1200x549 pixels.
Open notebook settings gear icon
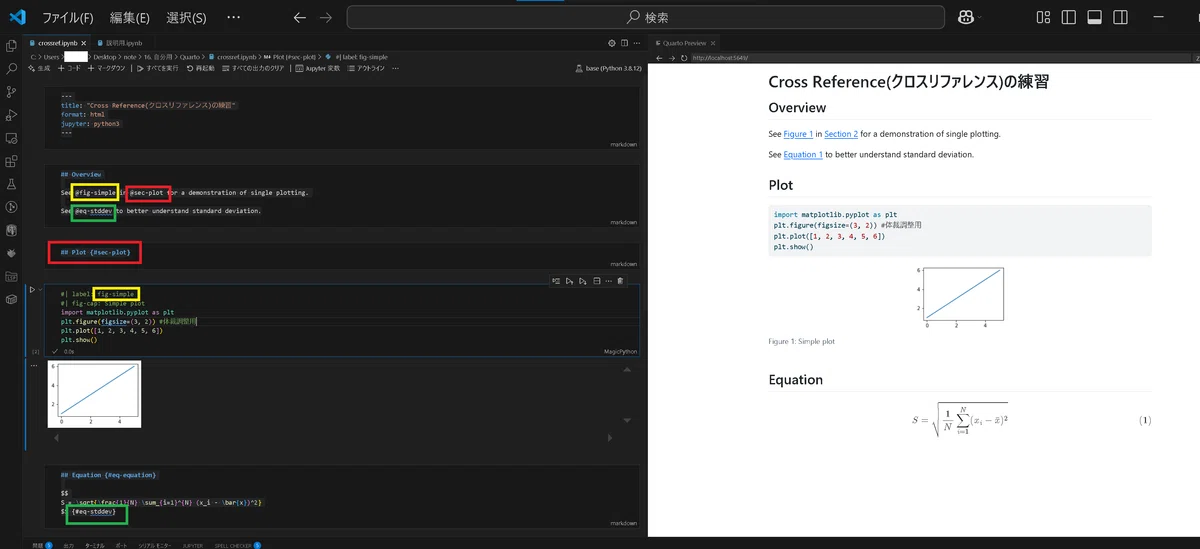[612, 43]
